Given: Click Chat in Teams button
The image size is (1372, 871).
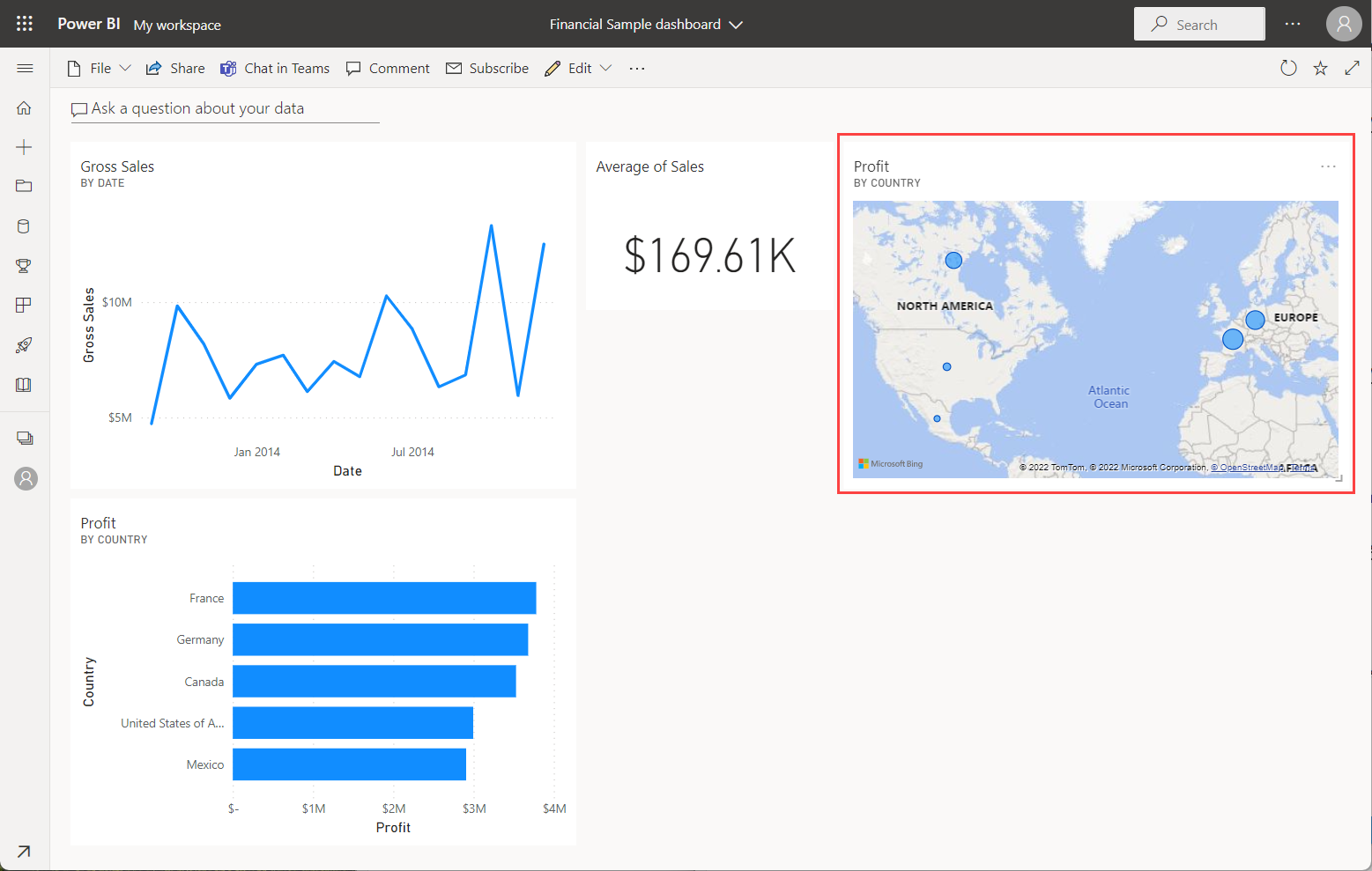Looking at the screenshot, I should pos(275,68).
